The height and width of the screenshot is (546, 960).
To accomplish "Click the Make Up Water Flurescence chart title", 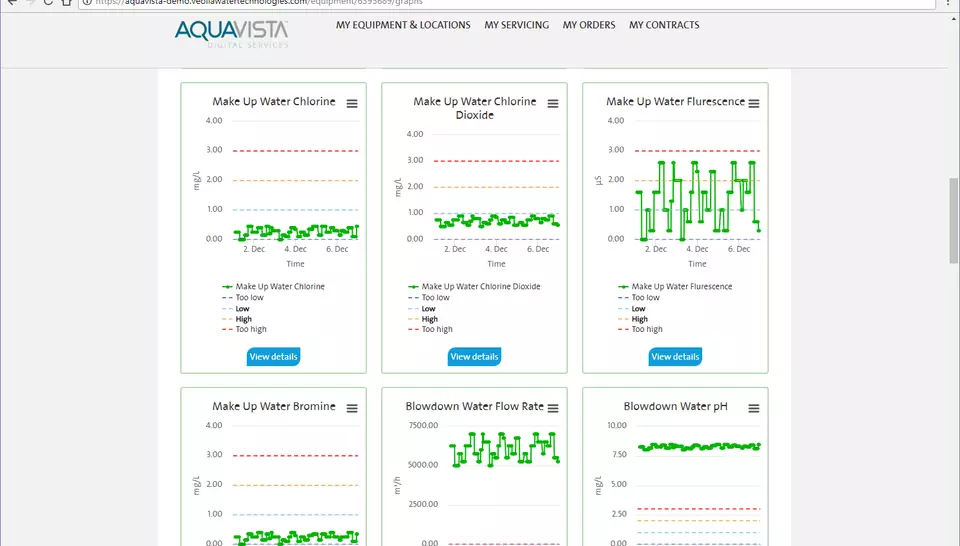I will [x=675, y=102].
